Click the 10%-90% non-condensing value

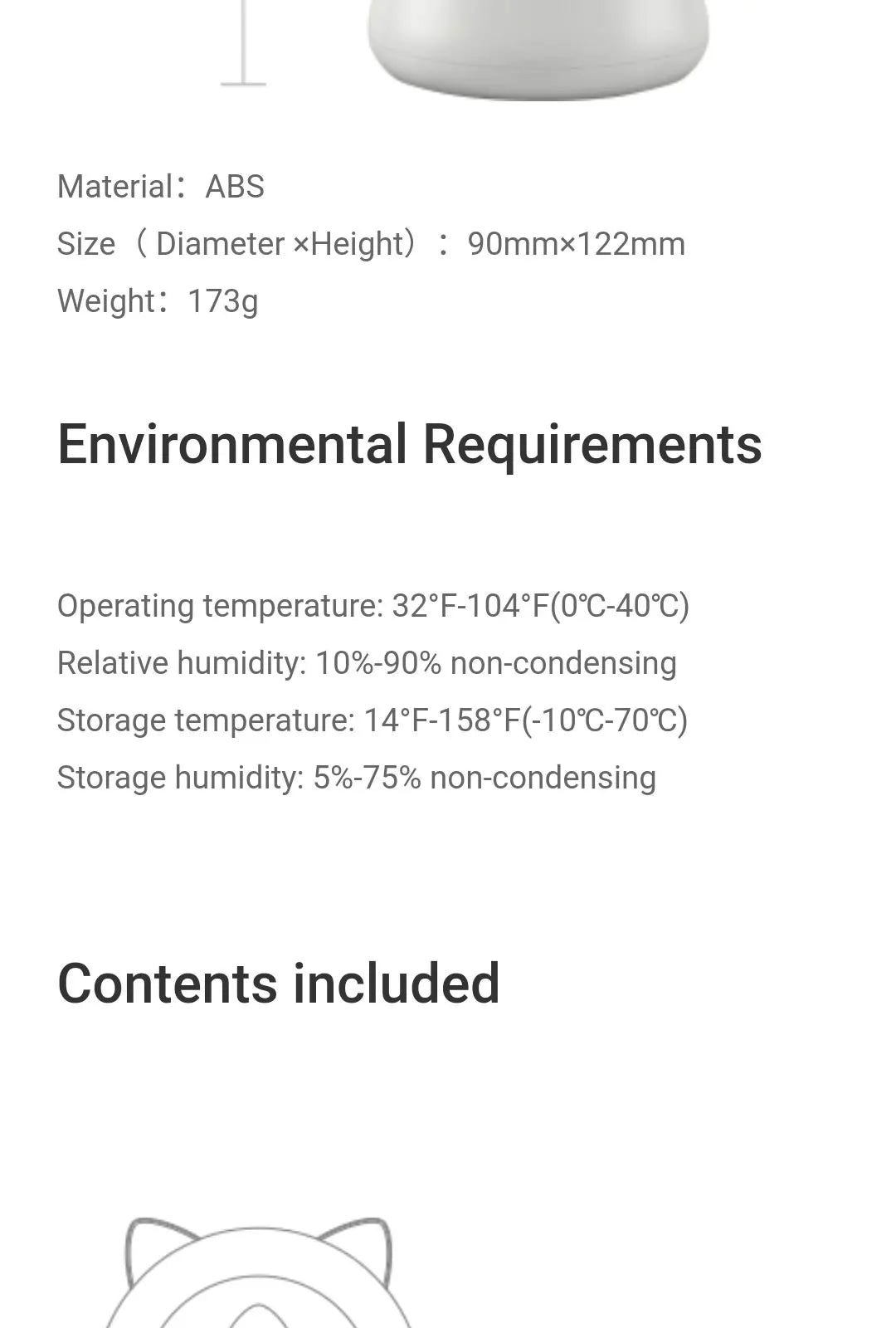495,663
